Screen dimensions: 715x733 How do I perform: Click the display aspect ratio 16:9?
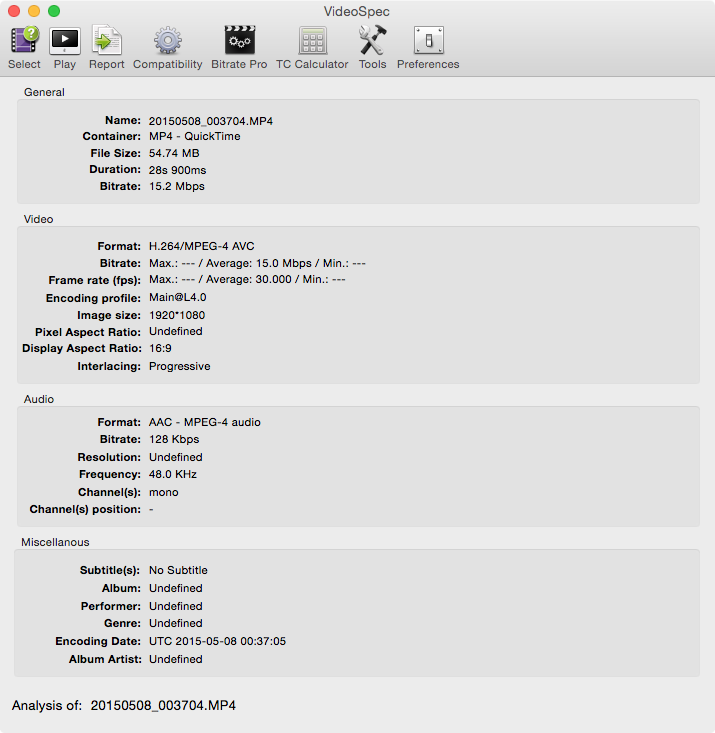coord(160,348)
